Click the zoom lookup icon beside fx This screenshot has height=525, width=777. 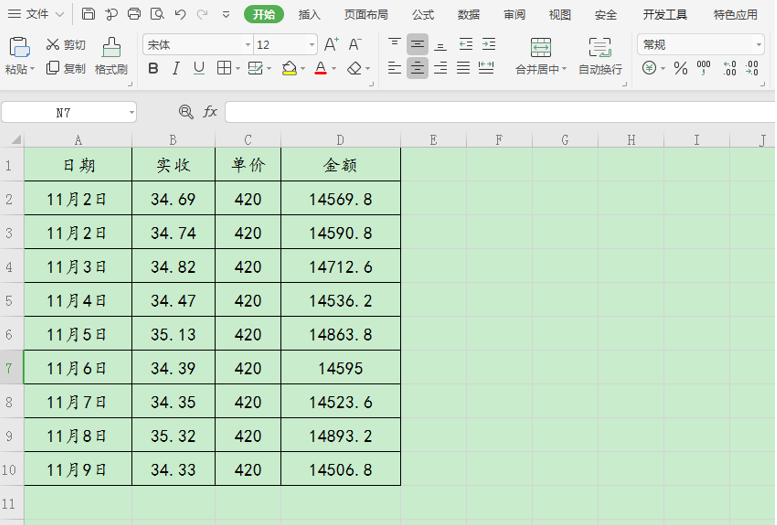point(186,112)
